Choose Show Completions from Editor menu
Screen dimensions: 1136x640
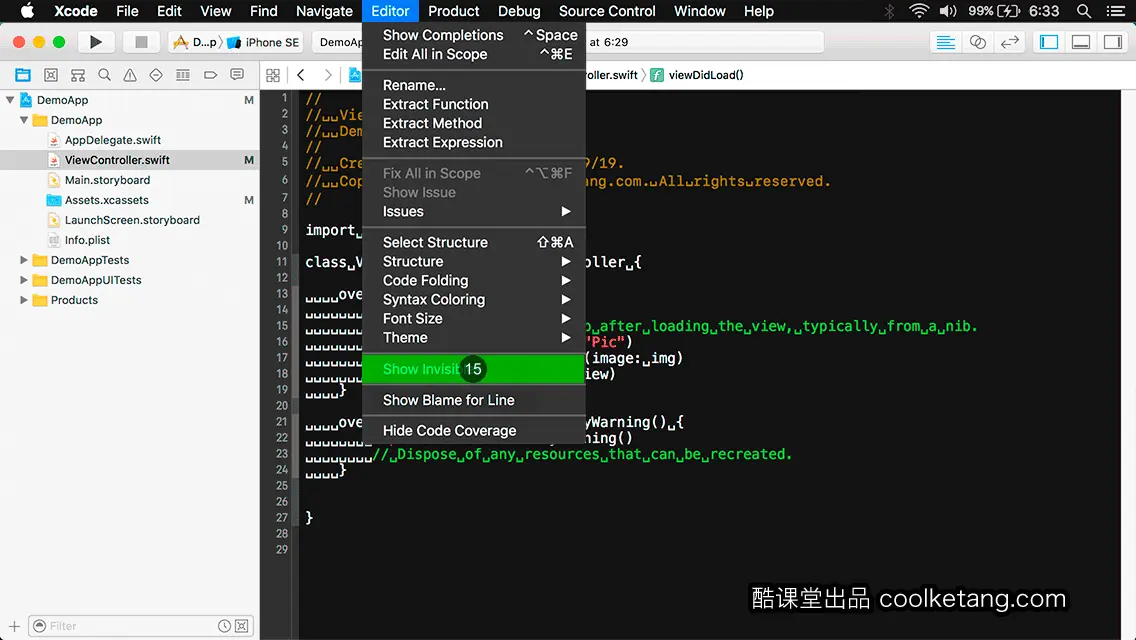(474, 35)
